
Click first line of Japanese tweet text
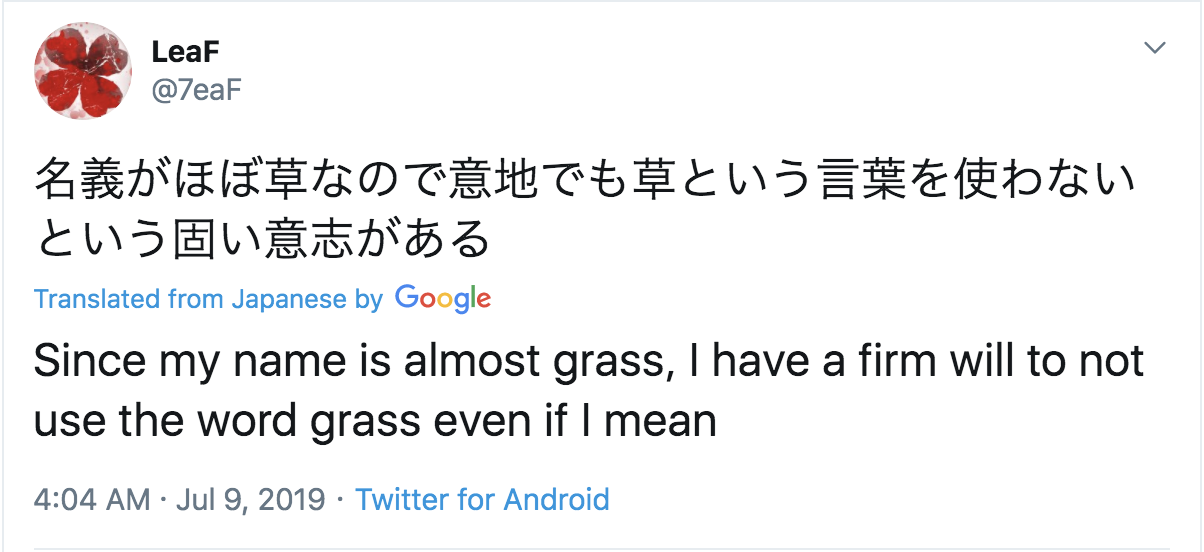point(585,183)
